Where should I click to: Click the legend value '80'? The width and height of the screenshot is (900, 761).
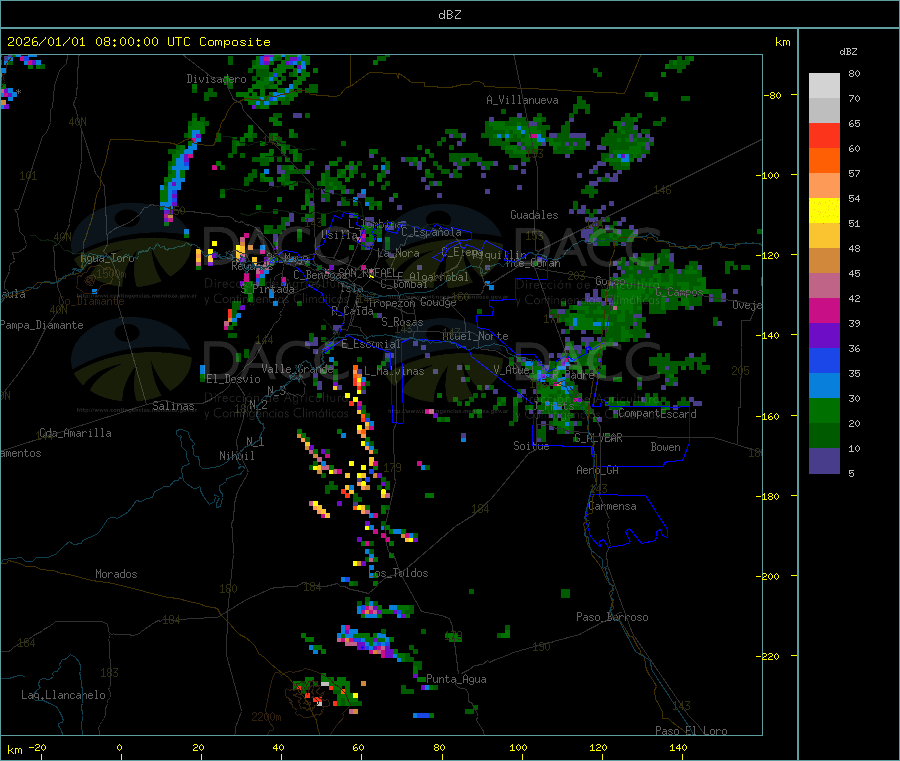[854, 73]
